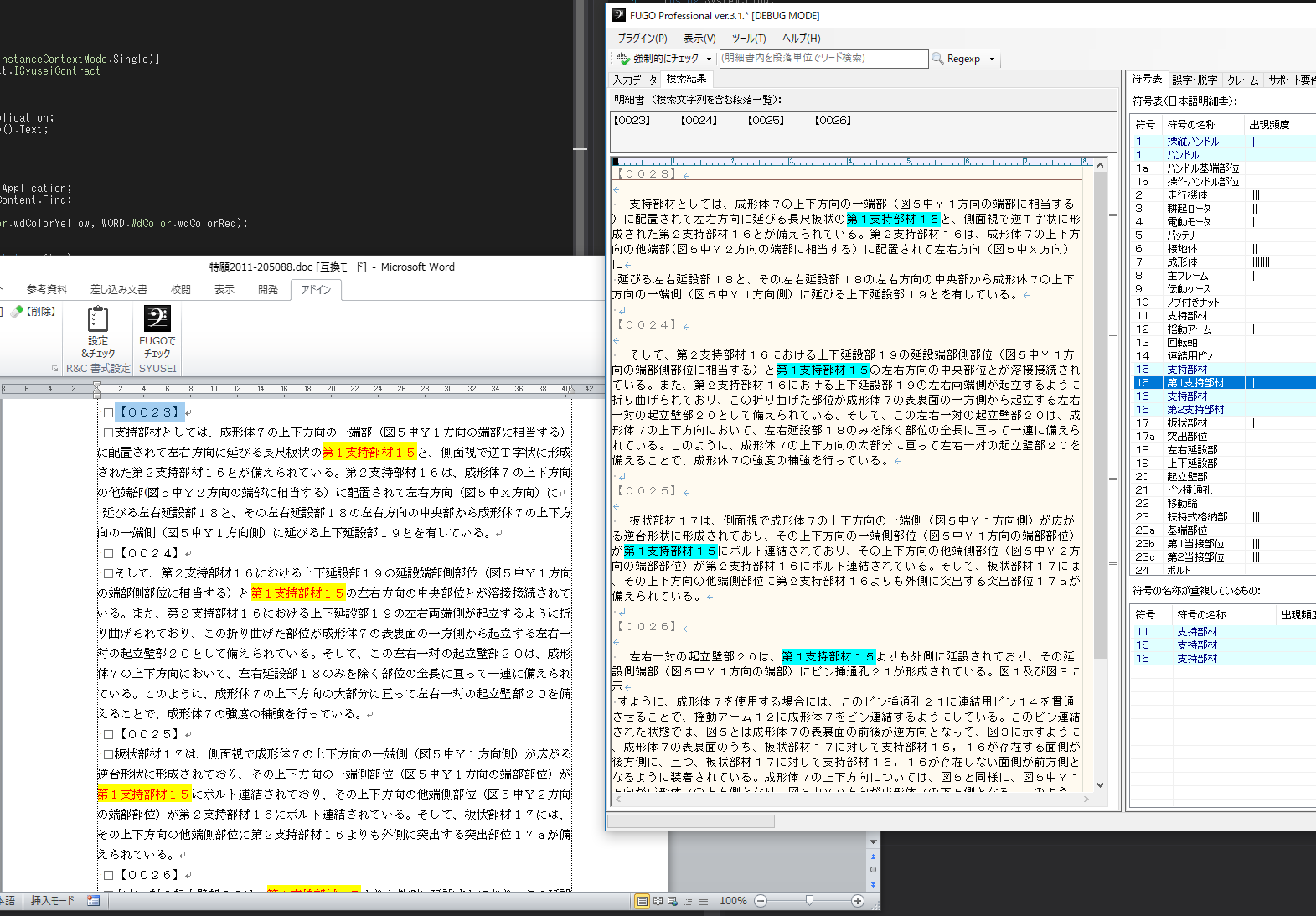Click the paragraph word search input field
This screenshot has width=1316, height=916.
tap(823, 58)
